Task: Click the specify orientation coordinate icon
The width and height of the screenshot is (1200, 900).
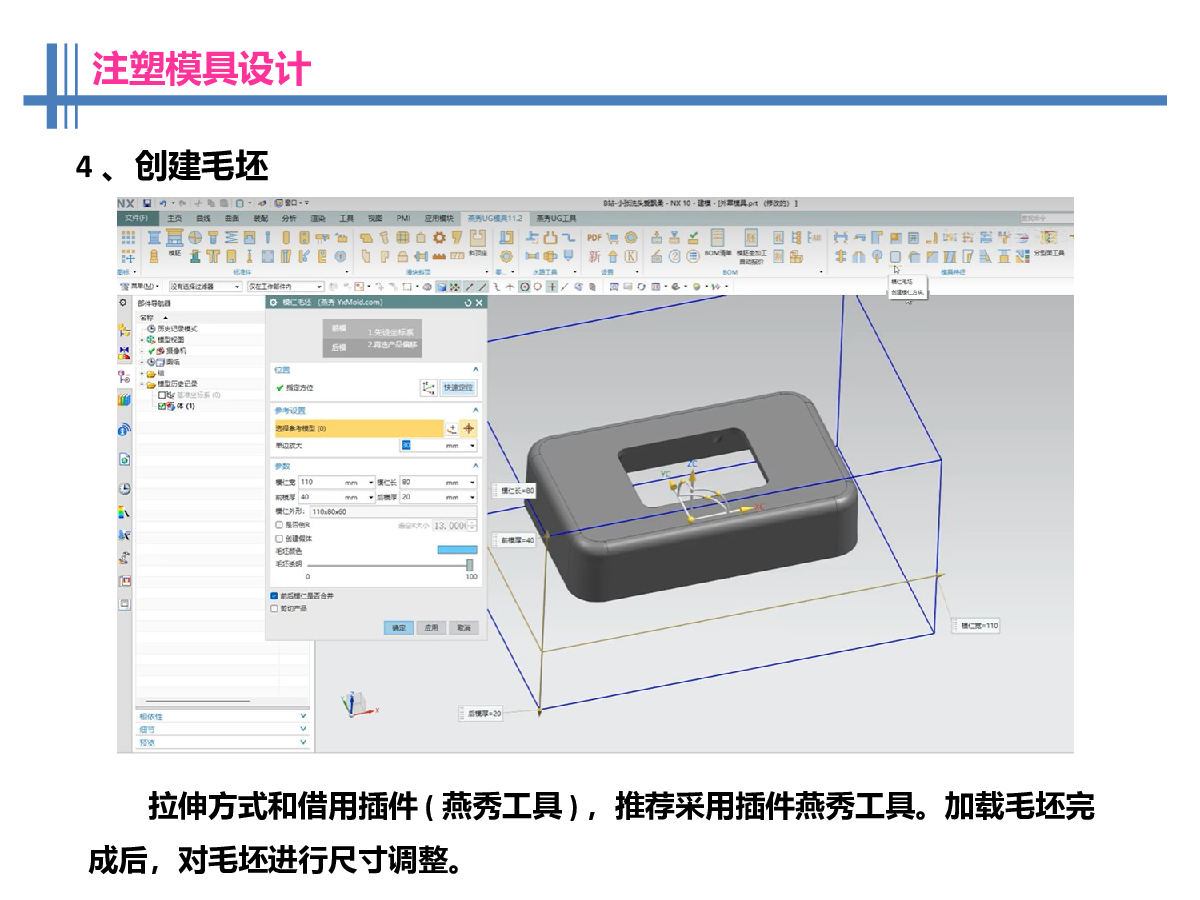Action: click(428, 387)
